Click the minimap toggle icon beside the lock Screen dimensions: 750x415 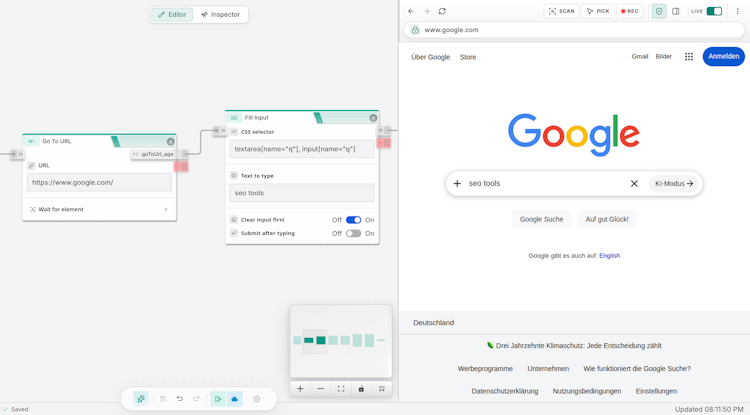382,389
